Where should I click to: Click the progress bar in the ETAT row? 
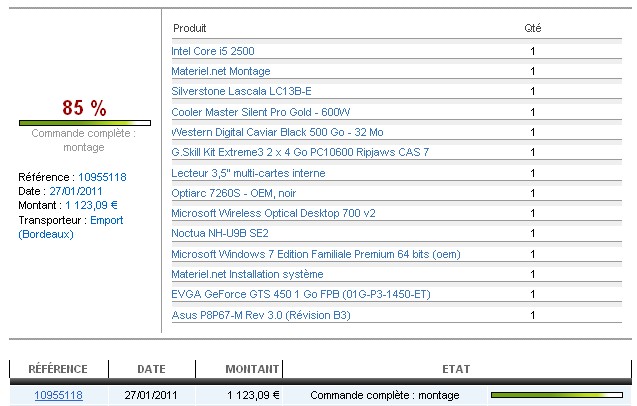tap(557, 395)
